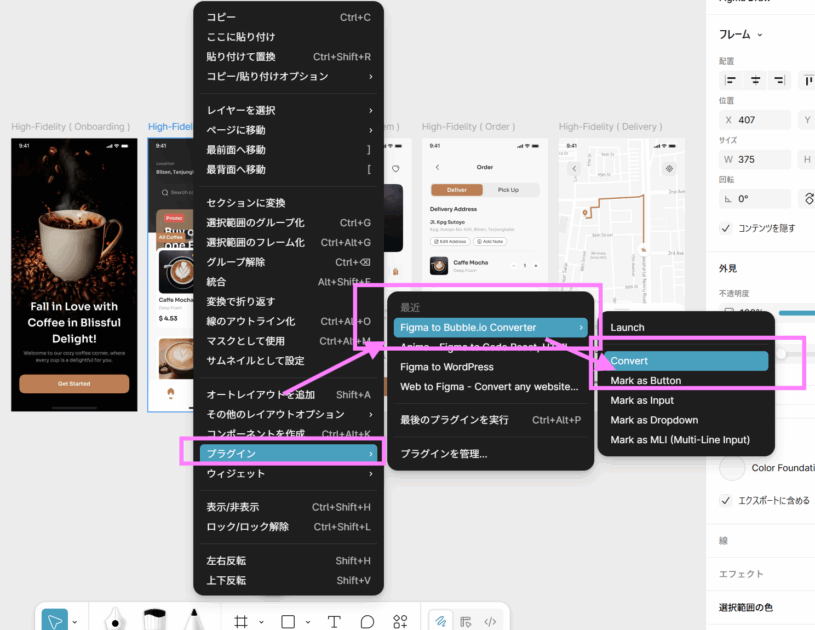815x630 pixels.
Task: Click the align left icon
Action: 731,80
